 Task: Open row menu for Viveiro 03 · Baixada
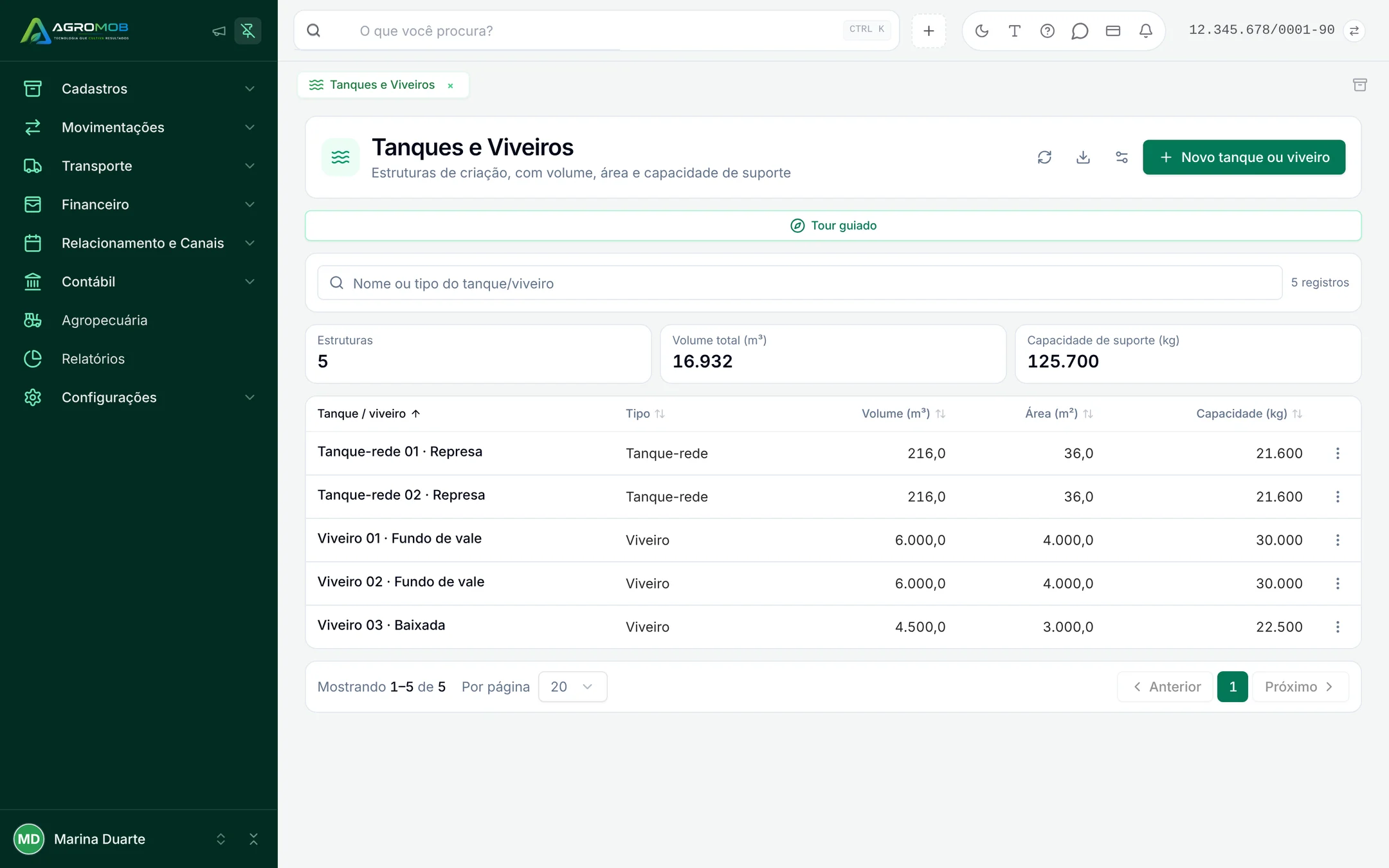[x=1338, y=627]
